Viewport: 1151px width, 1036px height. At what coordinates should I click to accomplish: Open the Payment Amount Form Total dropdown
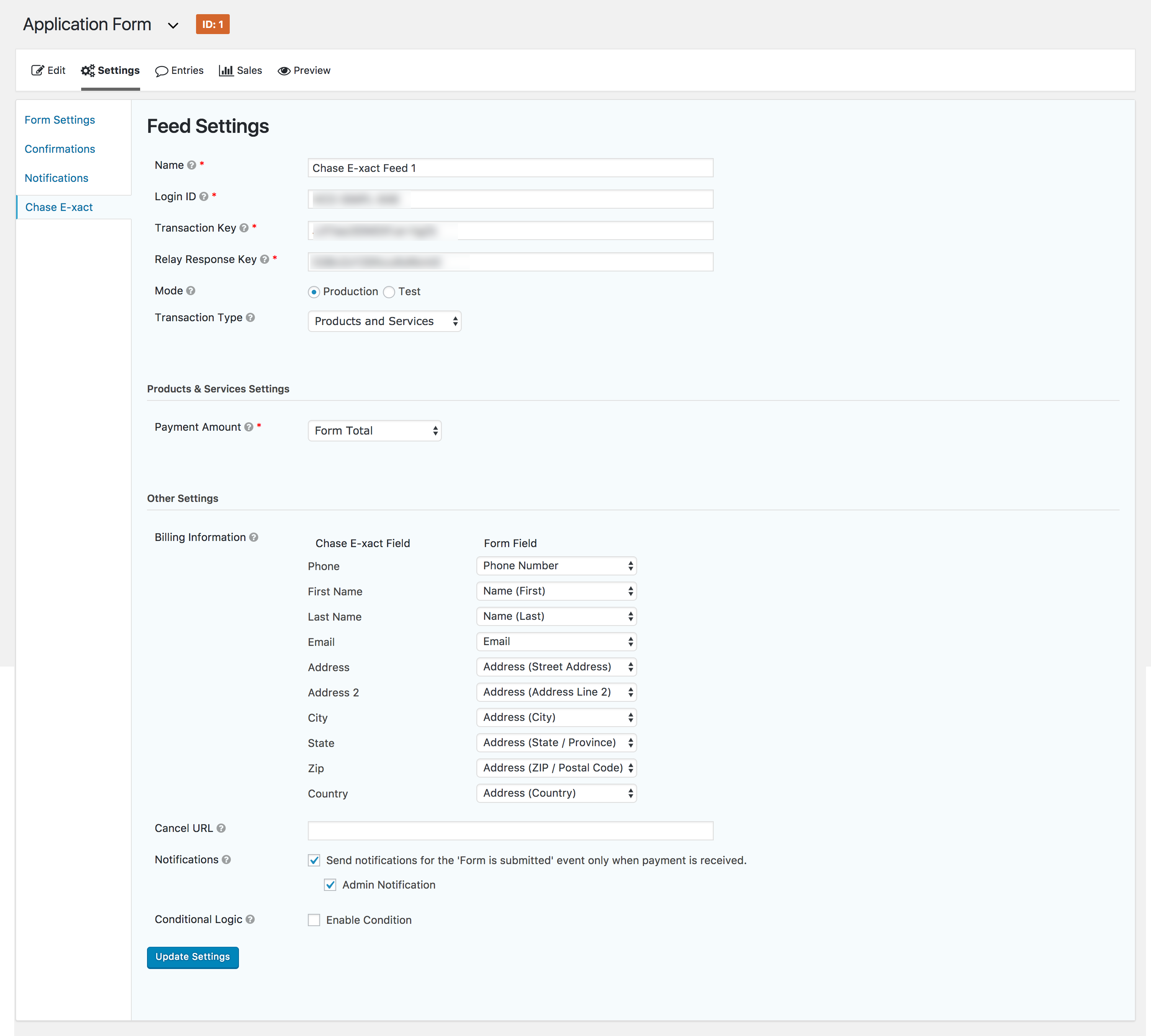click(x=374, y=431)
